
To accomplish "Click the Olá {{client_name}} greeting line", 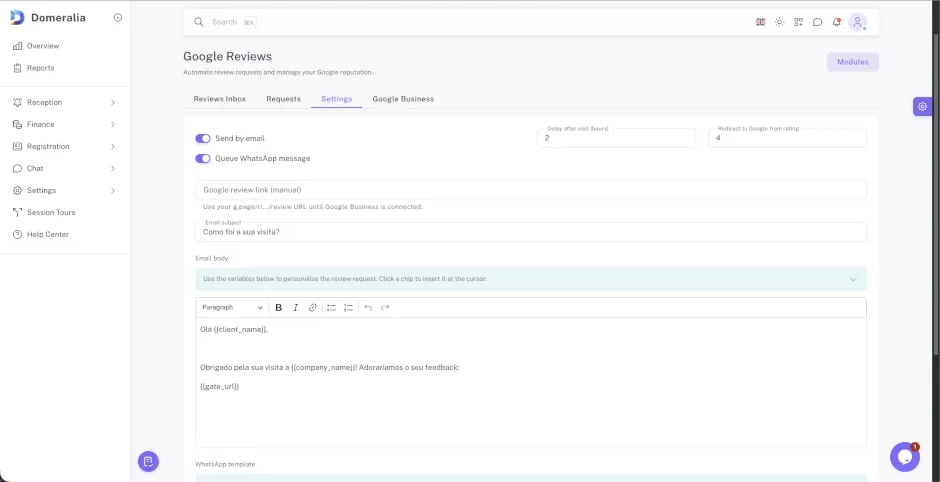I will [x=234, y=330].
